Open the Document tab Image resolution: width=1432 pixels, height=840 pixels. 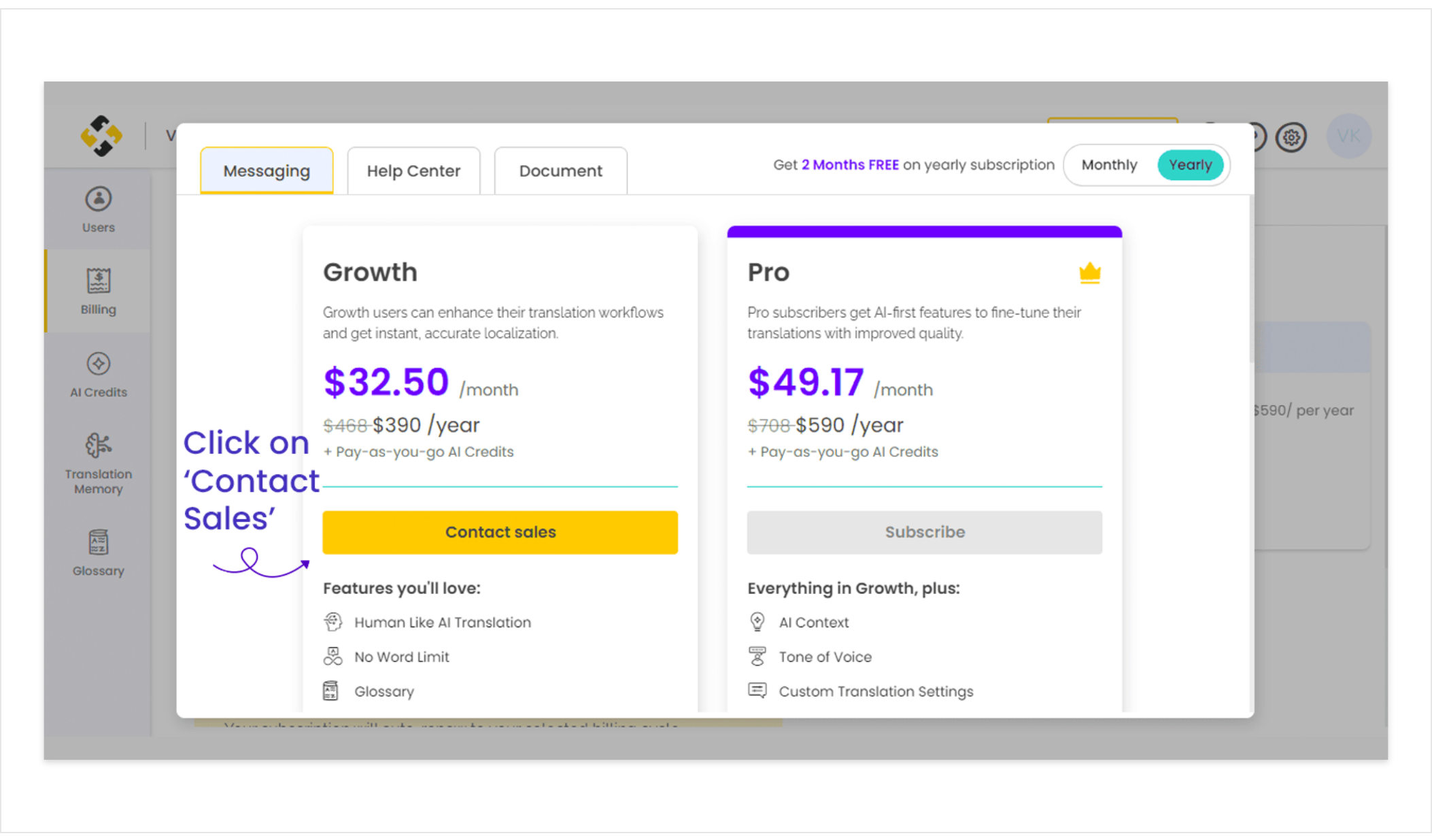pyautogui.click(x=560, y=171)
